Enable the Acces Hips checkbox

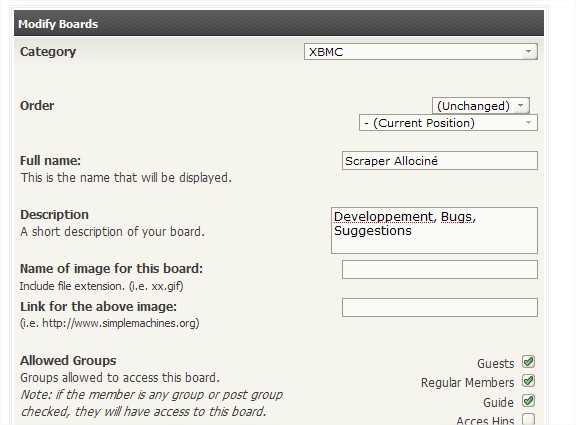coord(528,419)
